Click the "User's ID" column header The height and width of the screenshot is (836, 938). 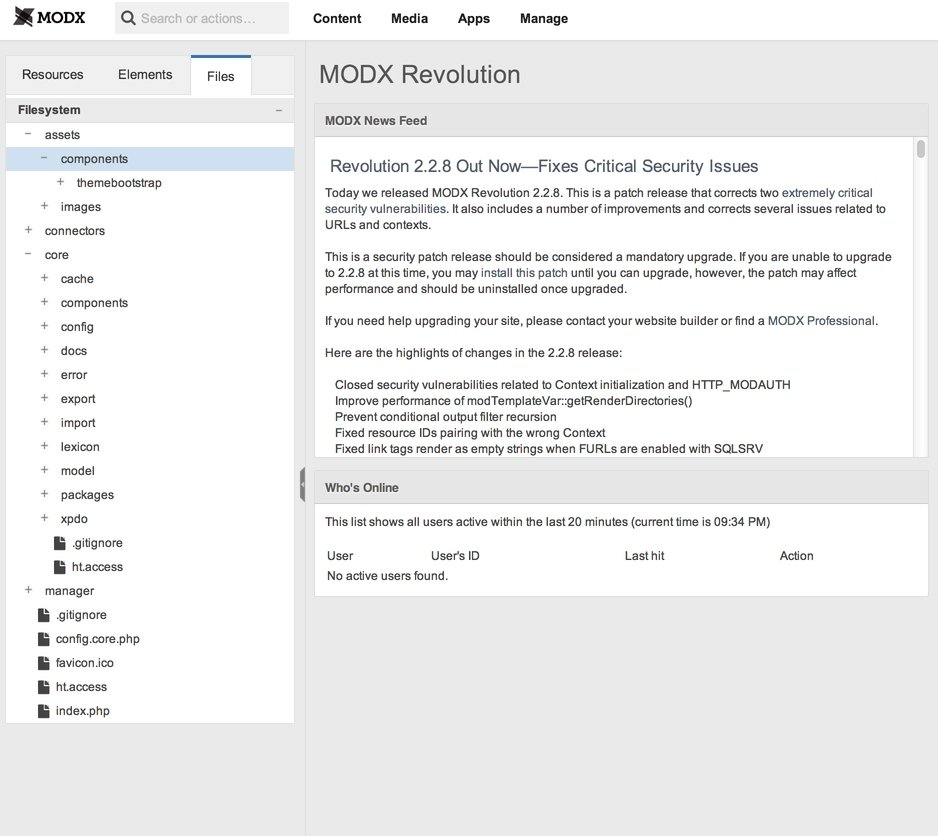(455, 555)
